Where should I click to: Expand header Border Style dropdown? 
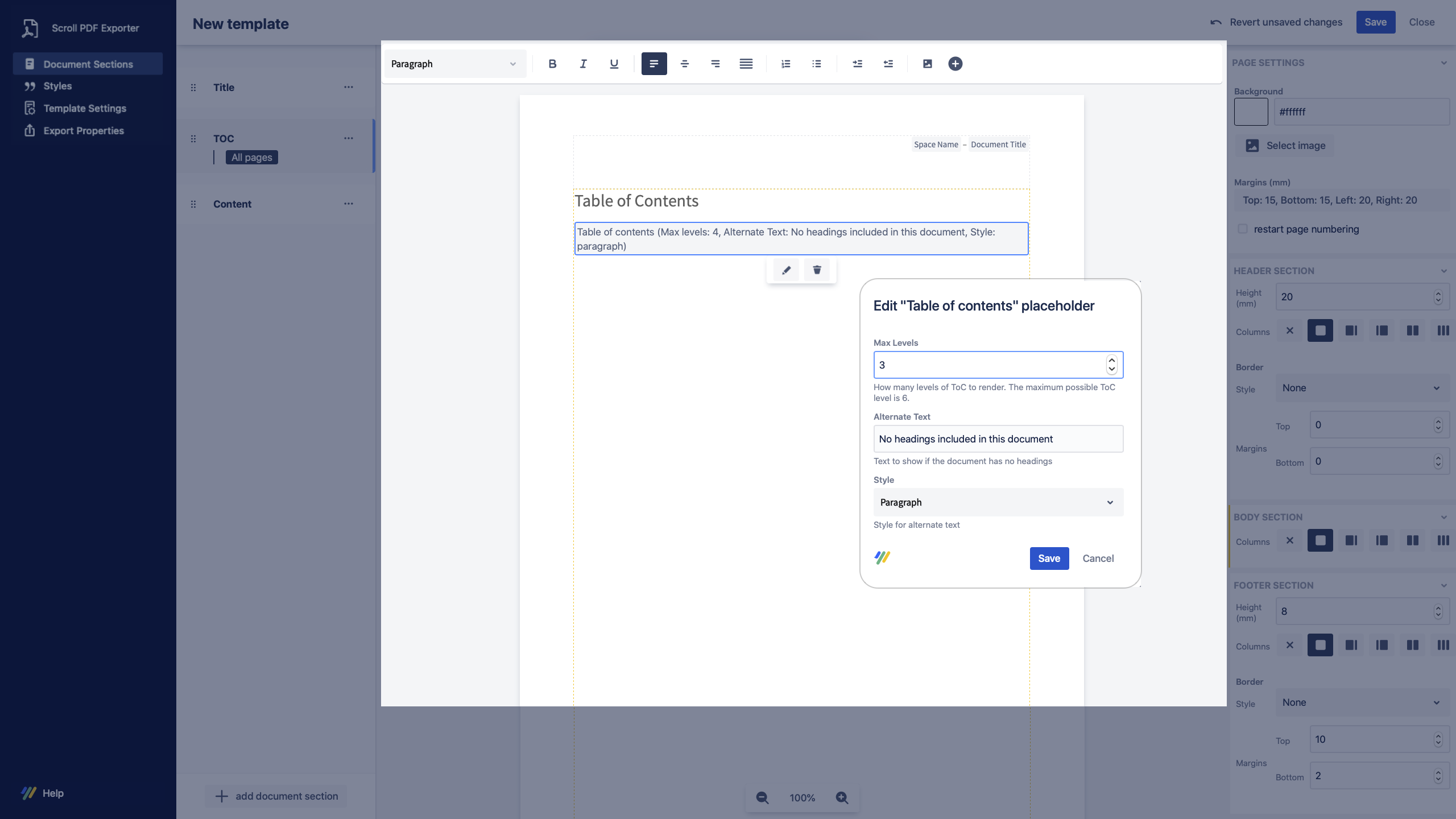1361,388
